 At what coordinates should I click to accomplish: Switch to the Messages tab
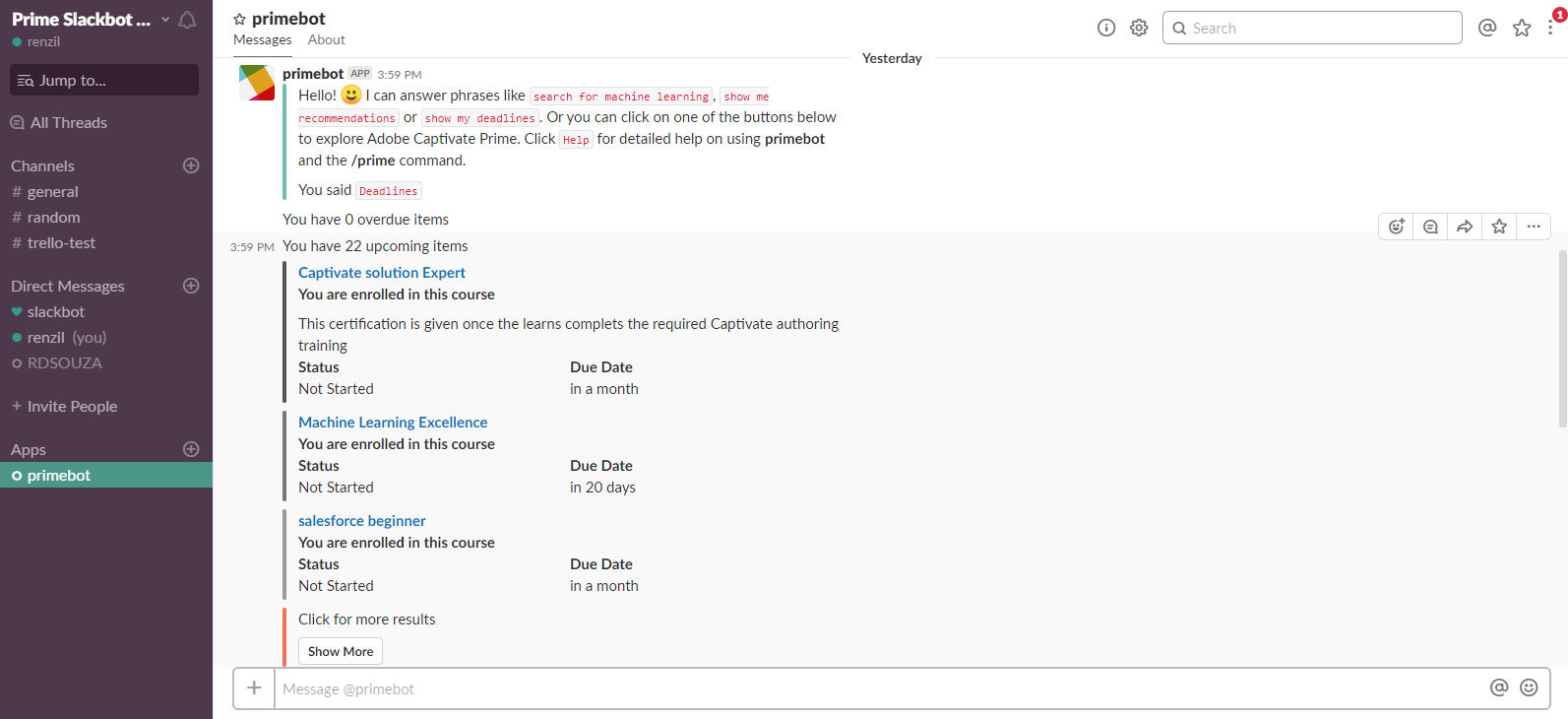[x=263, y=40]
